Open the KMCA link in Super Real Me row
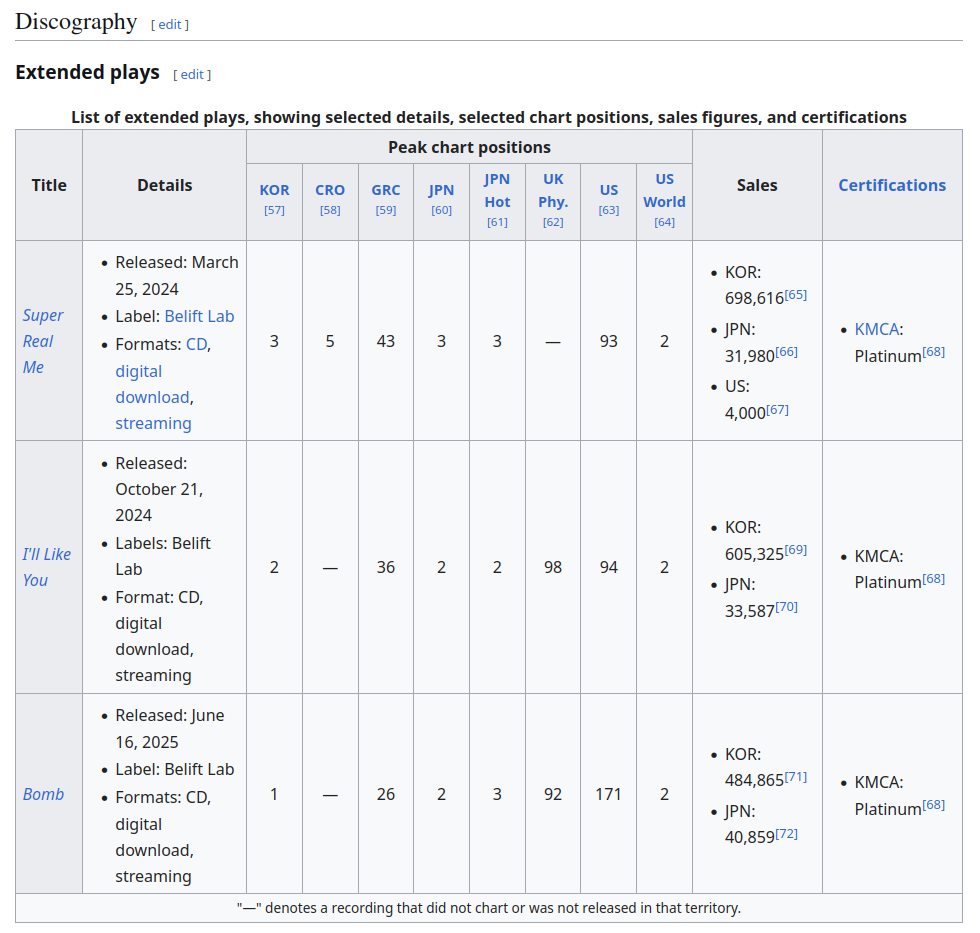Screen dimensions: 980x933 (876, 329)
